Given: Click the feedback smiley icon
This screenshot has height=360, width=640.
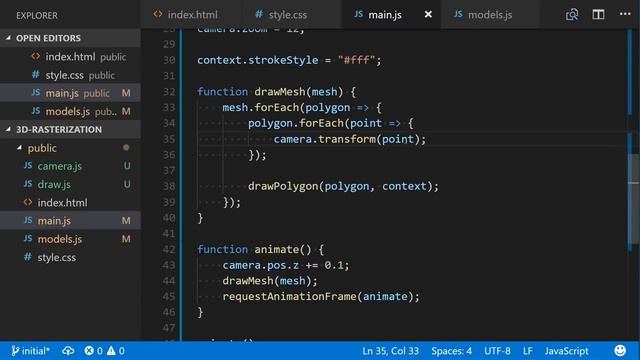Looking at the screenshot, I should [620, 351].
